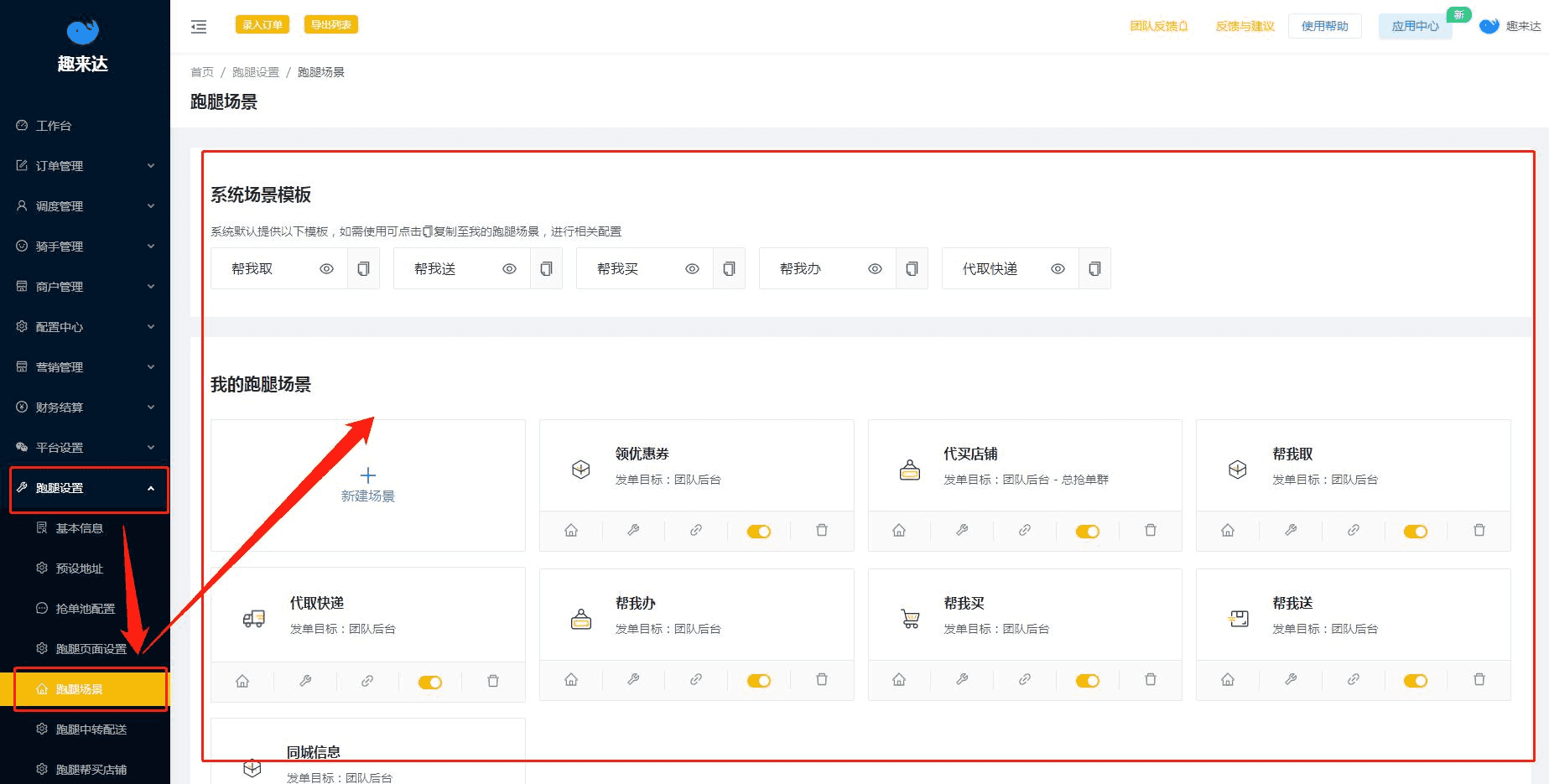The height and width of the screenshot is (784, 1549).
Task: Preview the 帮我办 template with eye icon
Action: [875, 269]
